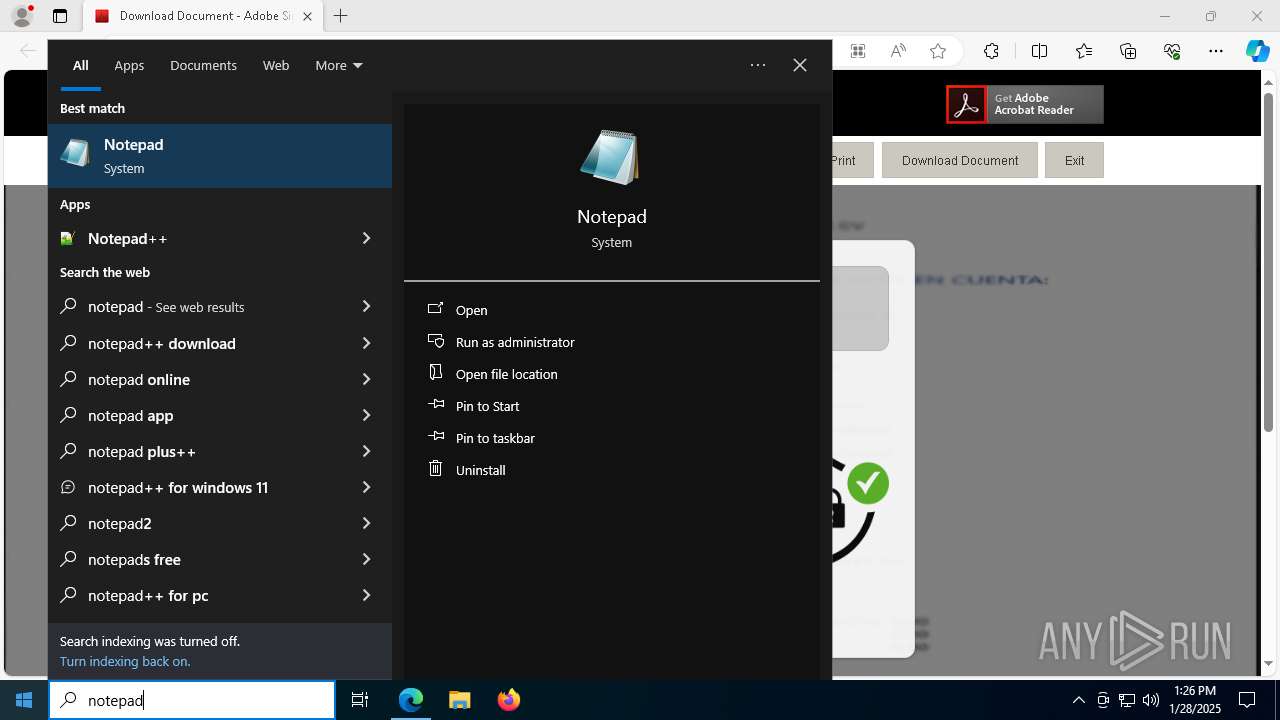Screen dimensions: 1280x720
Task: Expand 'notepad plus++' suggestion chevron
Action: pos(366,451)
